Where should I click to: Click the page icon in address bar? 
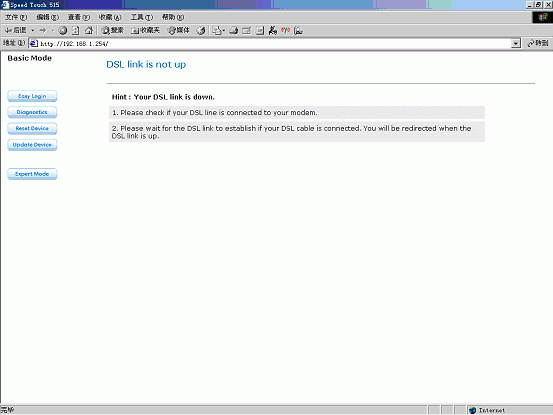[34, 43]
